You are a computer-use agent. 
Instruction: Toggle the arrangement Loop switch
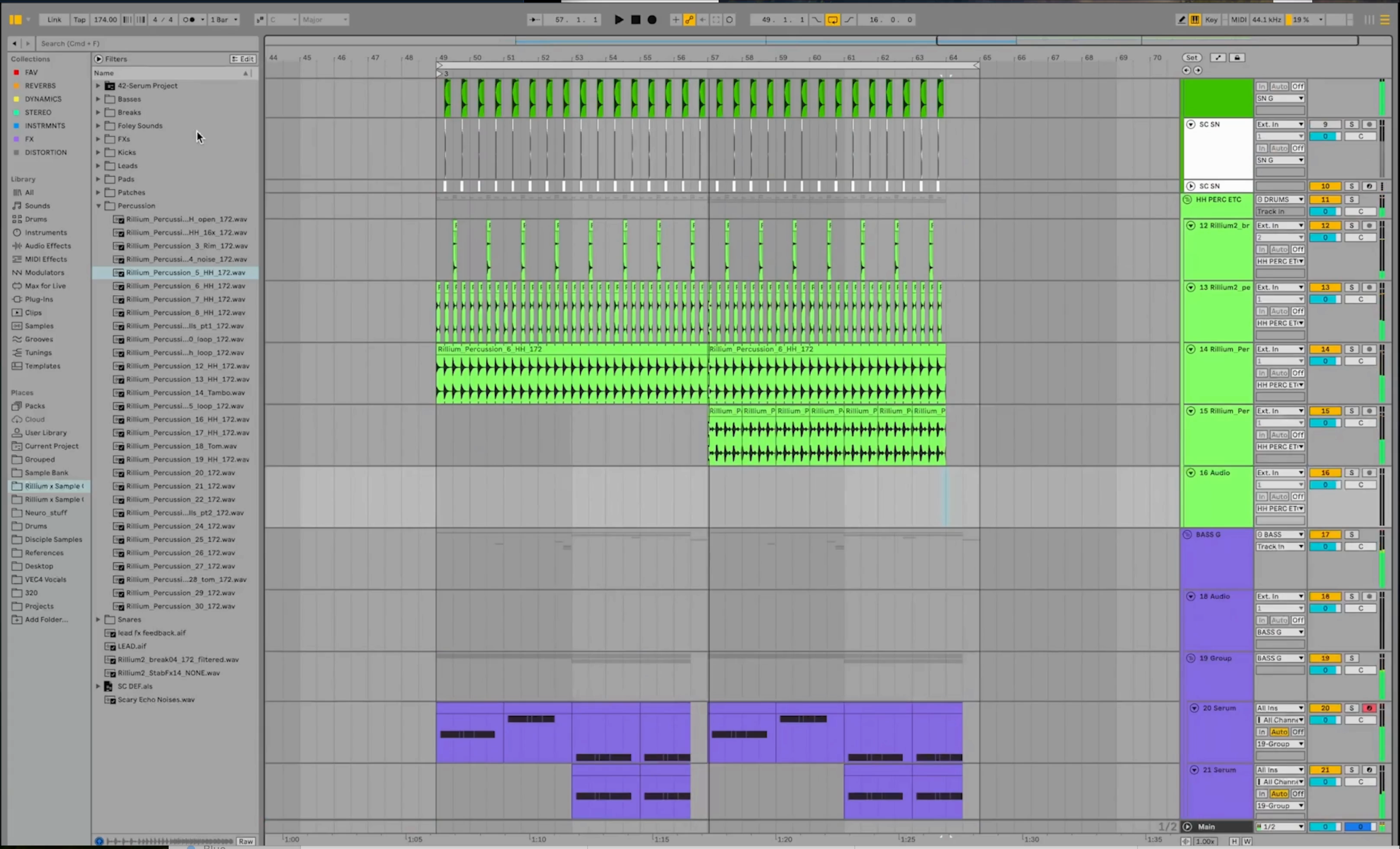click(832, 19)
